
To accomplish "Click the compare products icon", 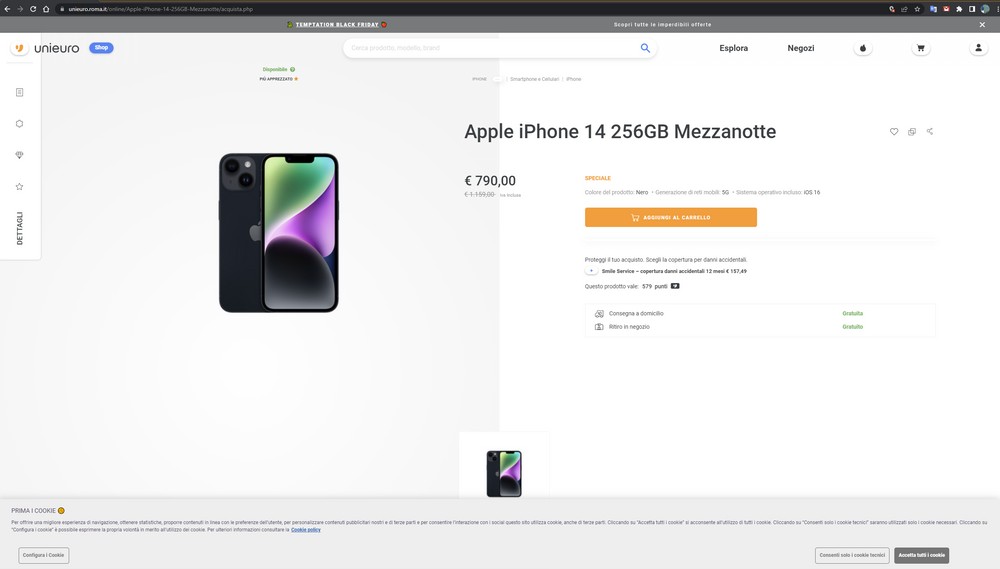I will (x=911, y=131).
